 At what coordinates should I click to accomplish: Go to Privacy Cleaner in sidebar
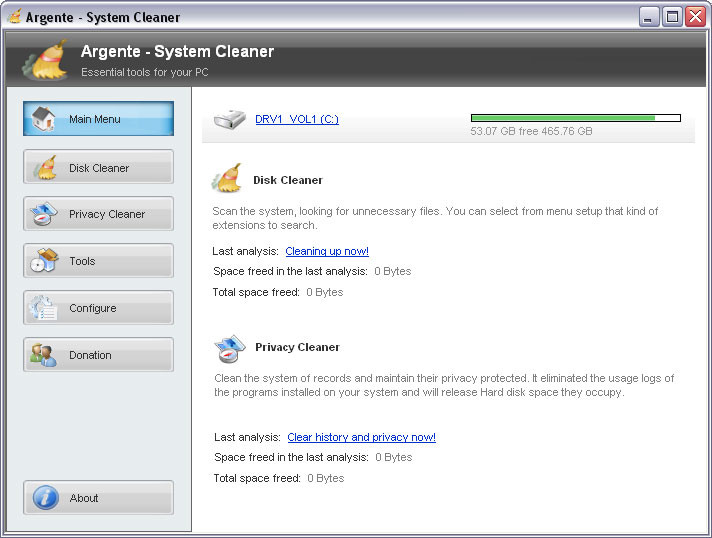click(98, 214)
